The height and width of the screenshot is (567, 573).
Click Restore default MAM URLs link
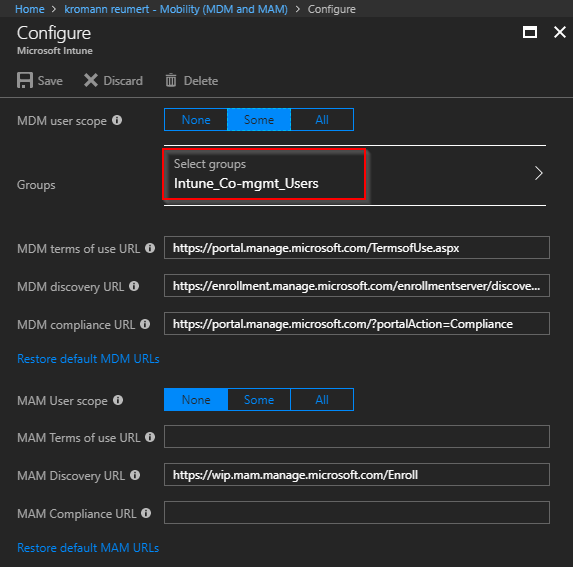(88, 548)
